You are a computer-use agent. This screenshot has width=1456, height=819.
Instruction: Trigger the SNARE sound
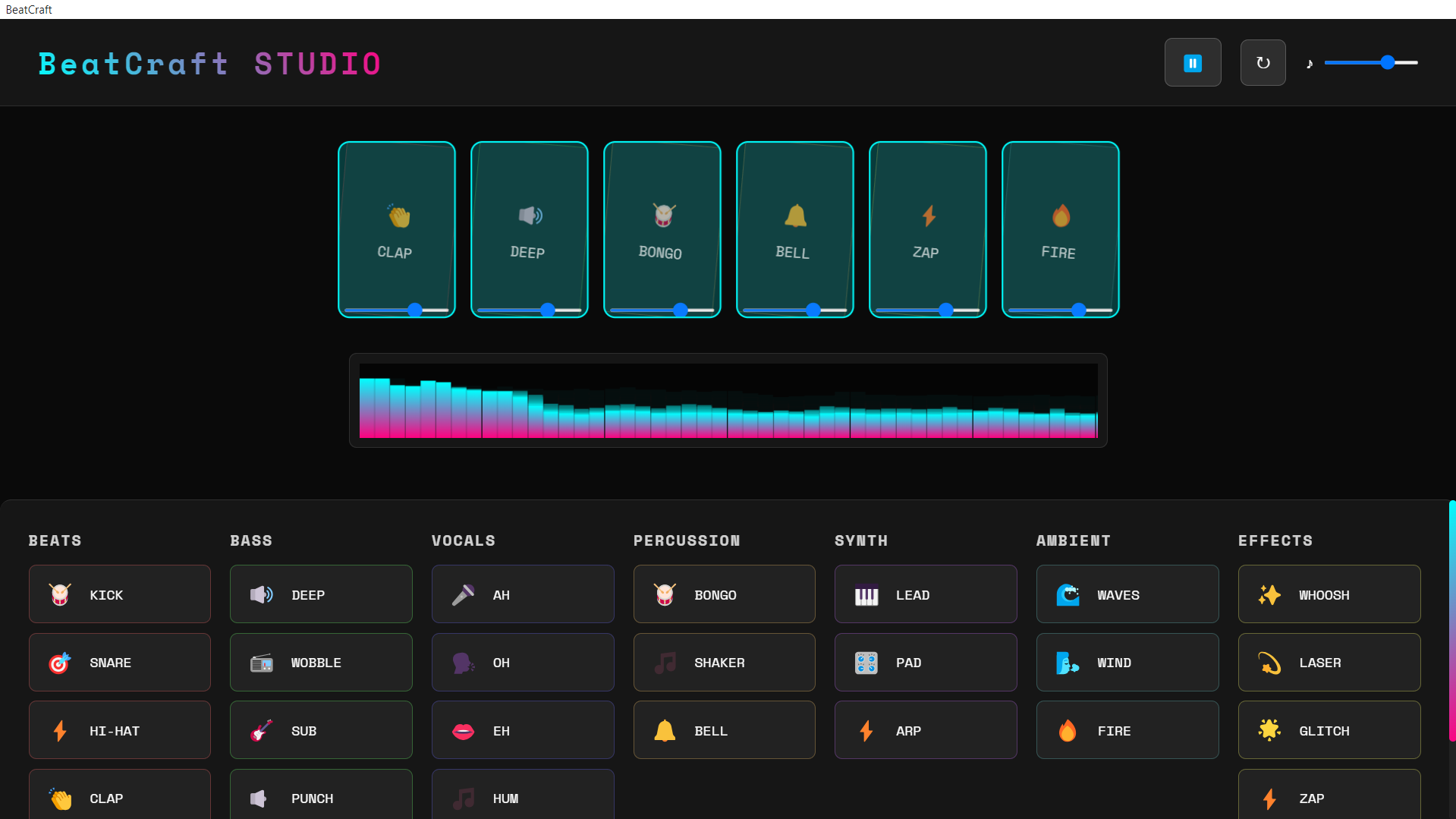pos(119,662)
